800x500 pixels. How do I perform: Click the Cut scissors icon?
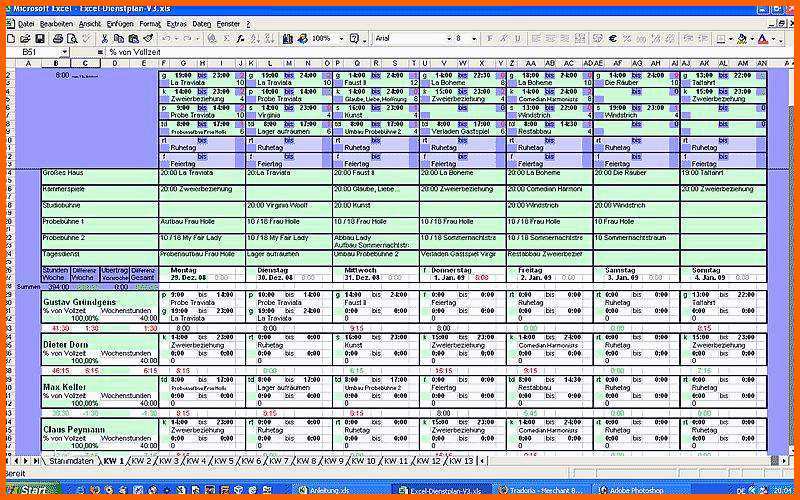[104, 38]
